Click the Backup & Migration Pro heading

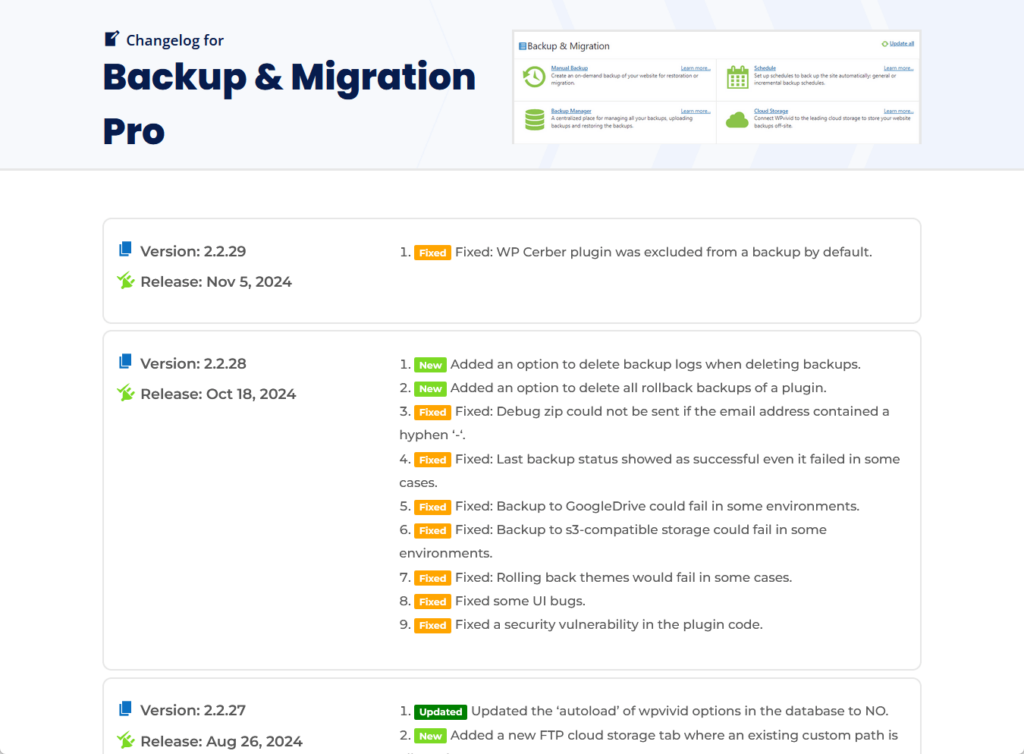[289, 103]
